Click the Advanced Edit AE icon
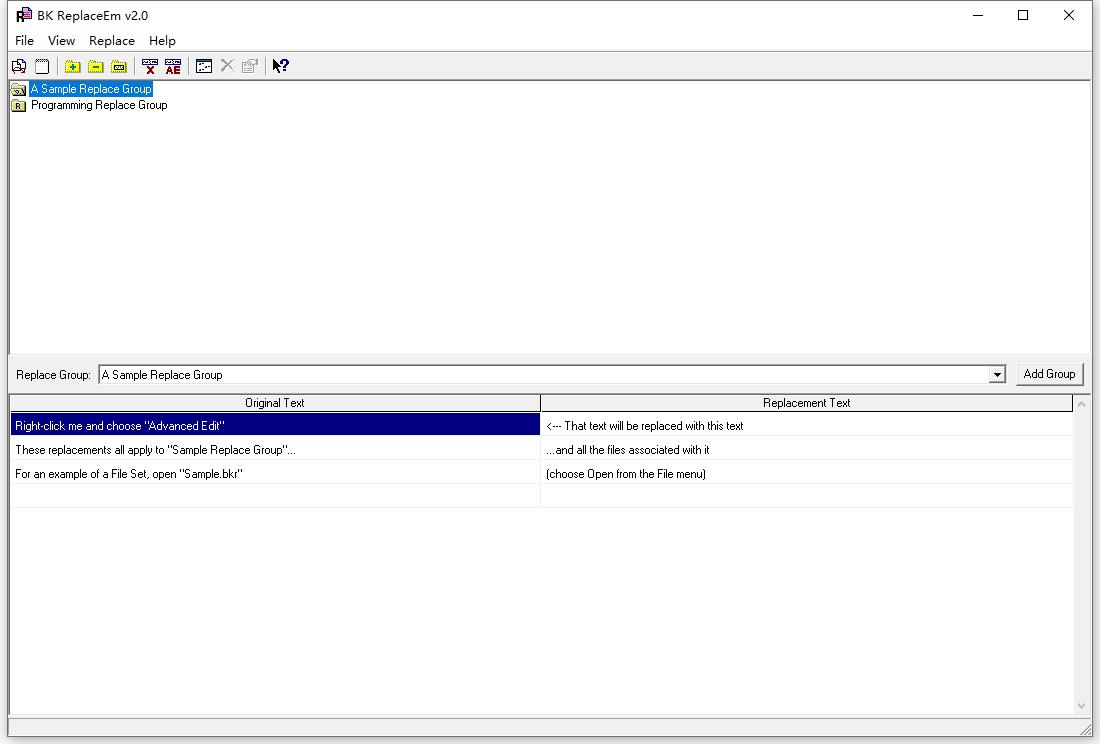Screen dimensions: 1100x744 click(173, 66)
